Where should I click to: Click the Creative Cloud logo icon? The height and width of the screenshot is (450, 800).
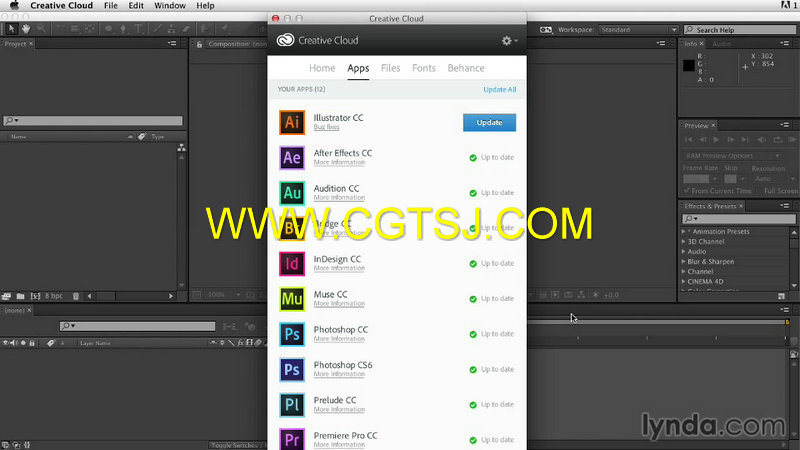coord(285,40)
